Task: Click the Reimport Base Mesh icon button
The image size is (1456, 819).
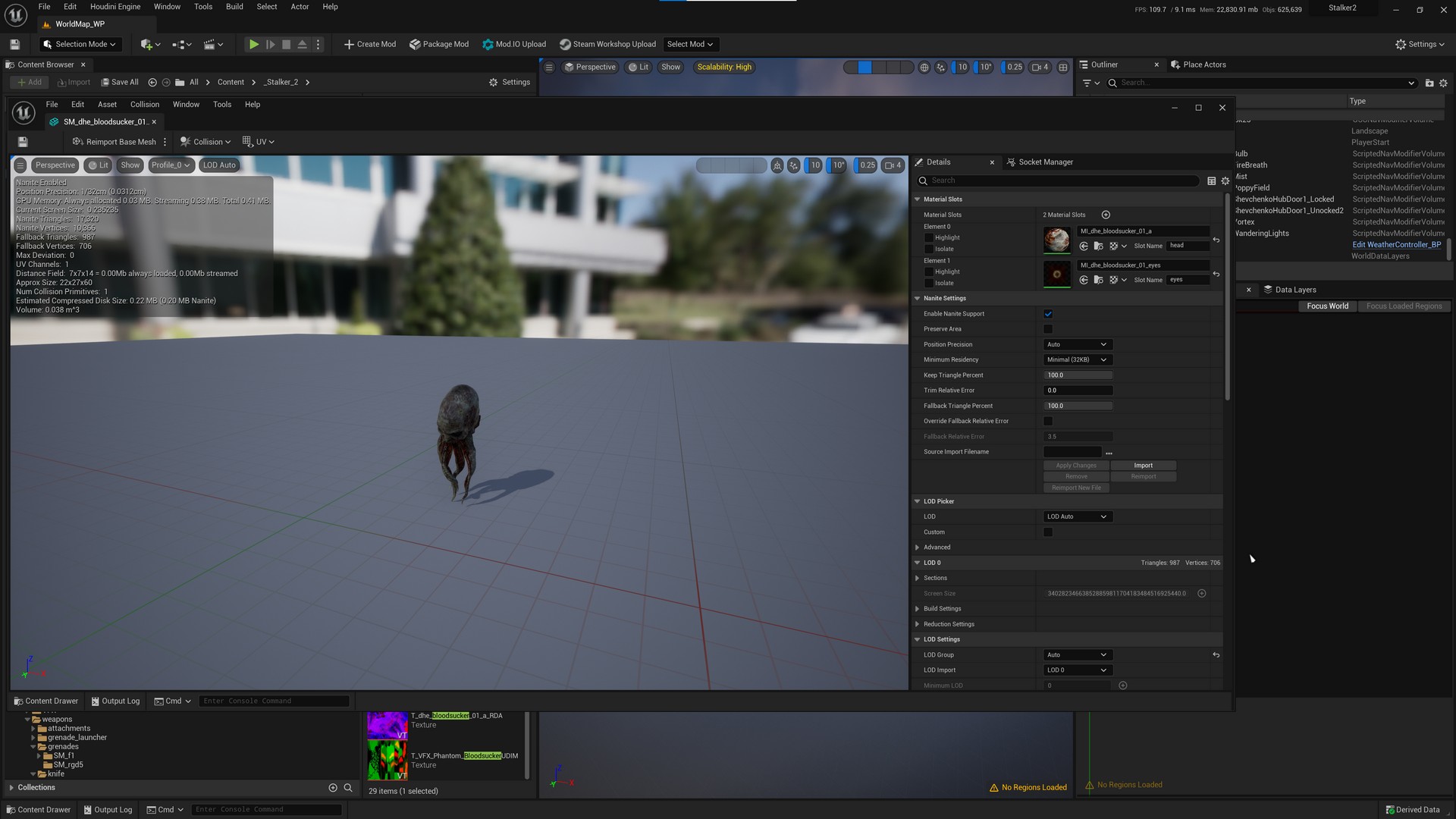Action: tap(115, 142)
